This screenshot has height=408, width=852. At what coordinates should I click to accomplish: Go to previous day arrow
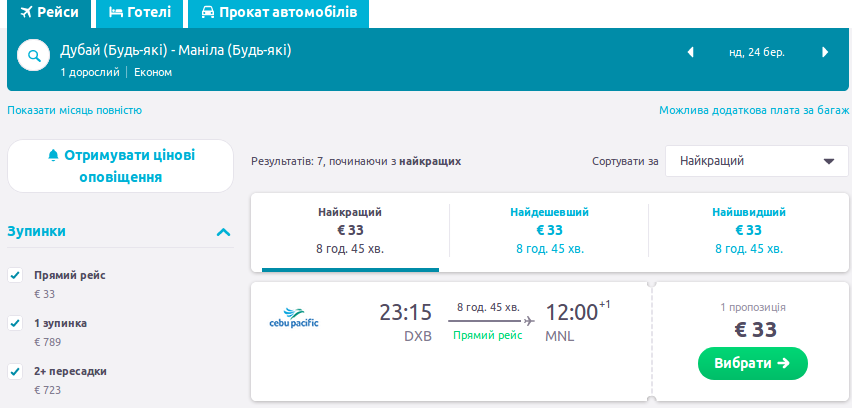pos(690,52)
